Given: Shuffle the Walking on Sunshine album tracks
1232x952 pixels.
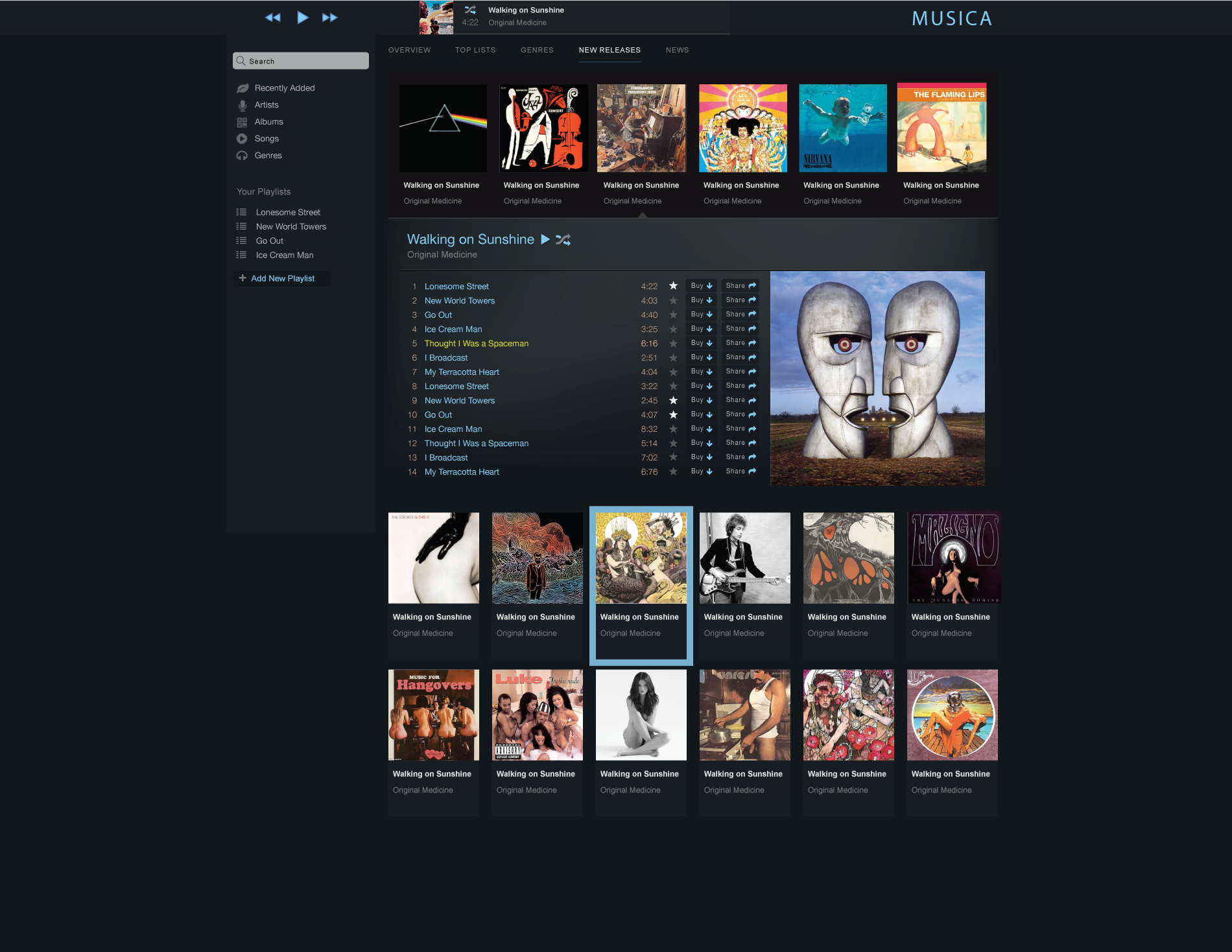Looking at the screenshot, I should pyautogui.click(x=563, y=239).
